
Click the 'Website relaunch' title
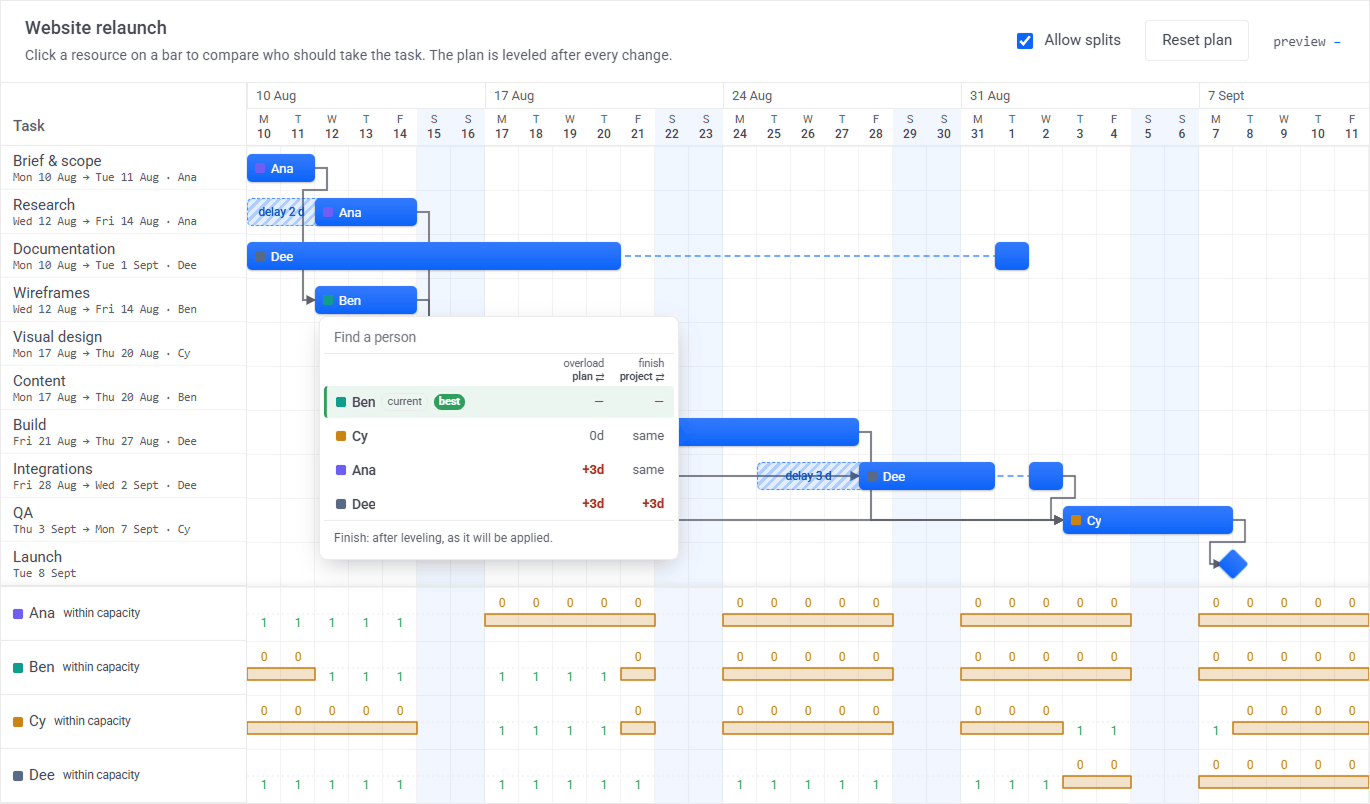click(x=96, y=28)
